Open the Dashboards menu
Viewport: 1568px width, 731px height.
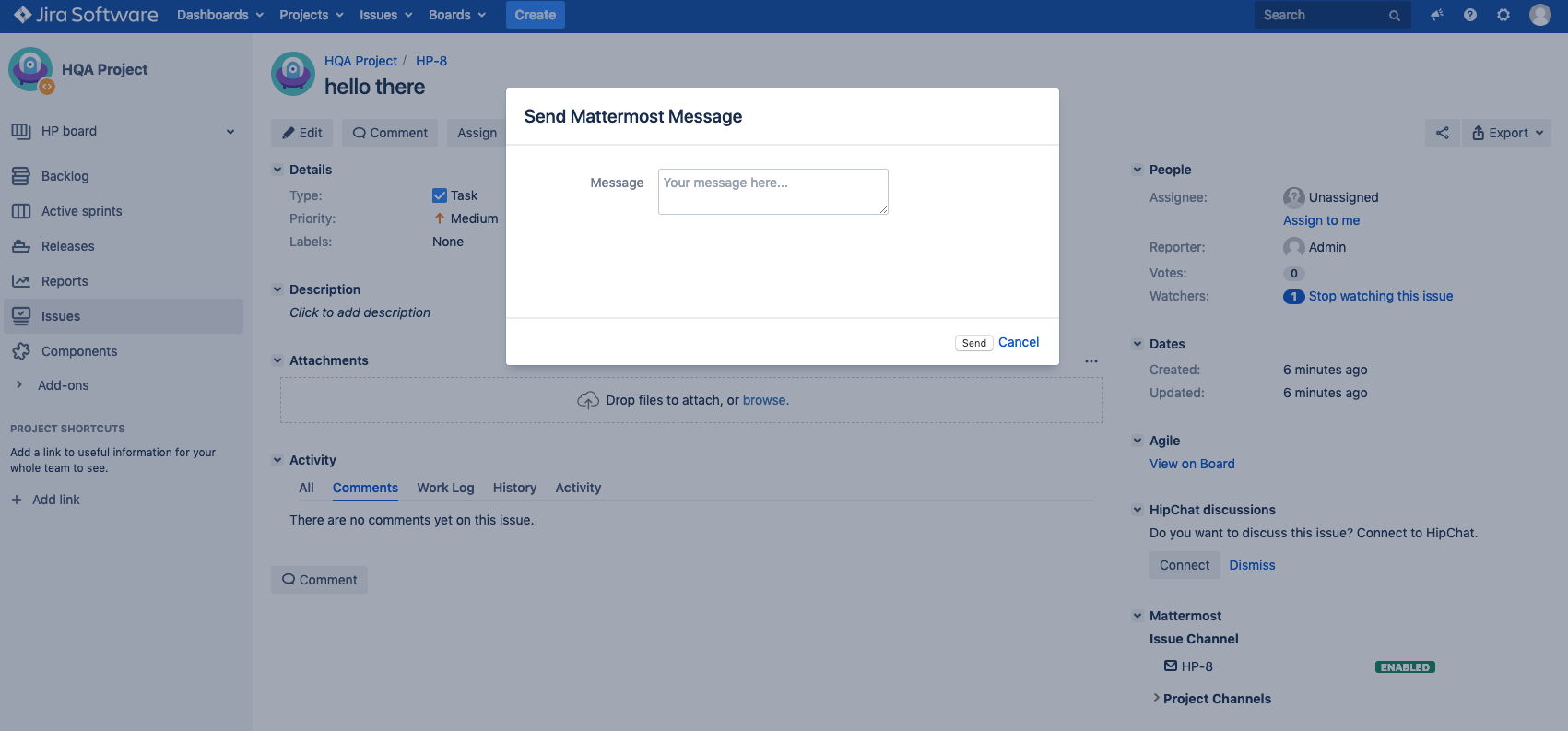click(x=219, y=15)
